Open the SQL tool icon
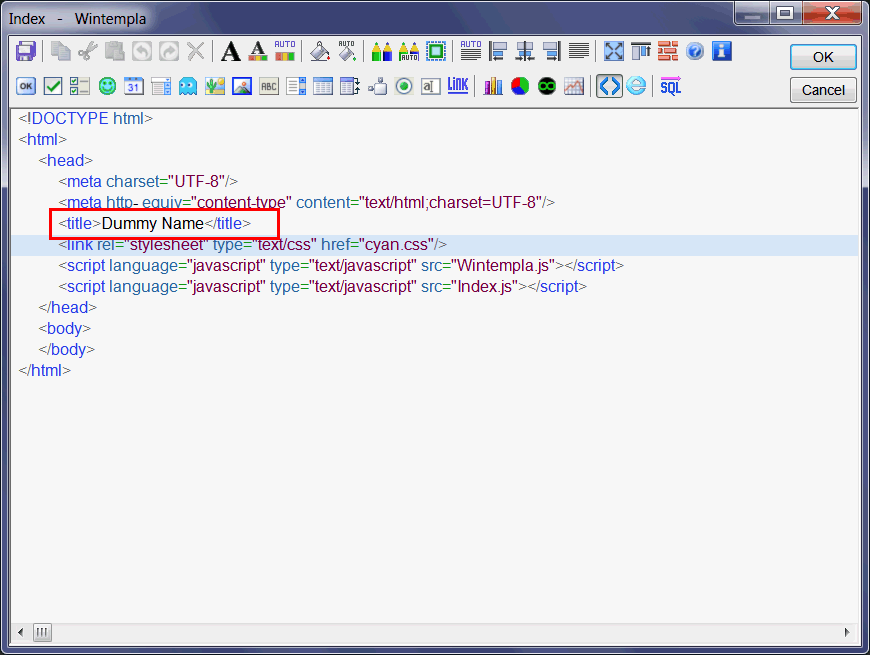Screen dimensions: 870x655 point(671,87)
